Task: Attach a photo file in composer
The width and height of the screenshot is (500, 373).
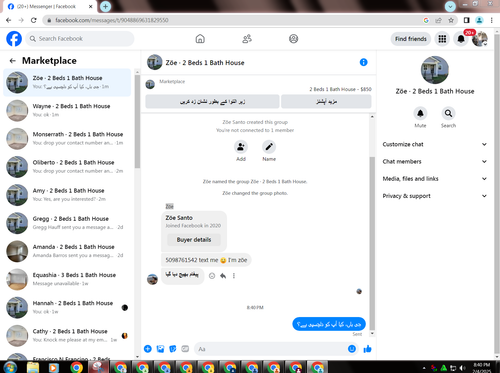Action: point(160,349)
